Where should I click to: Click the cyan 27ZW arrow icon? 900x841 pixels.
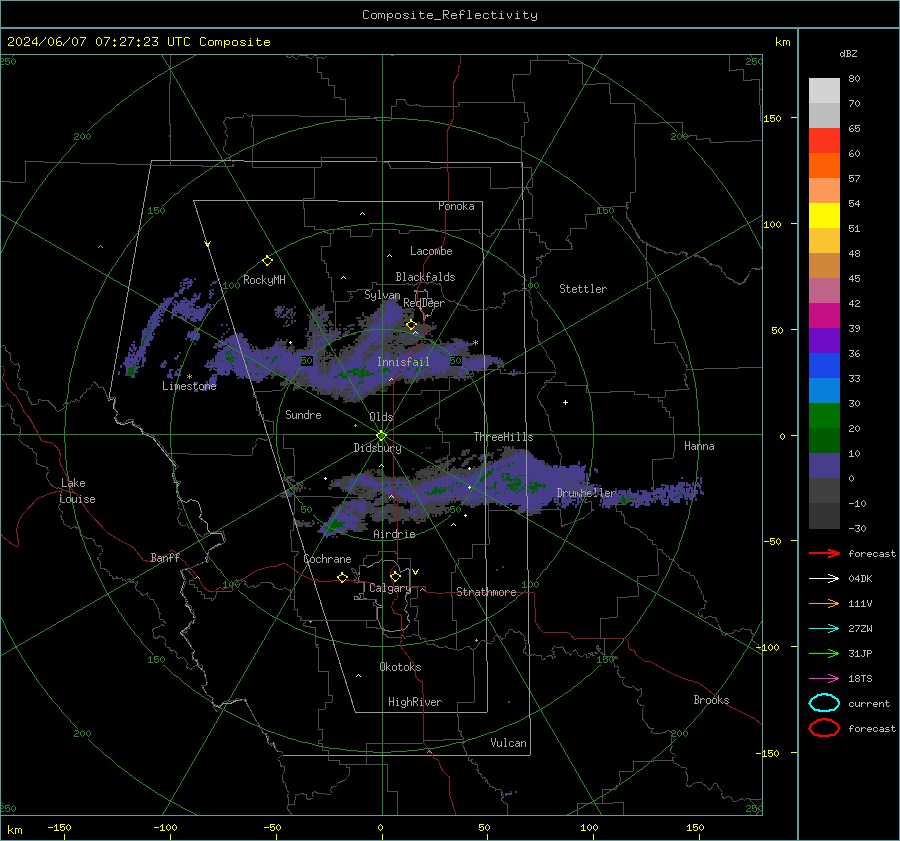click(824, 629)
